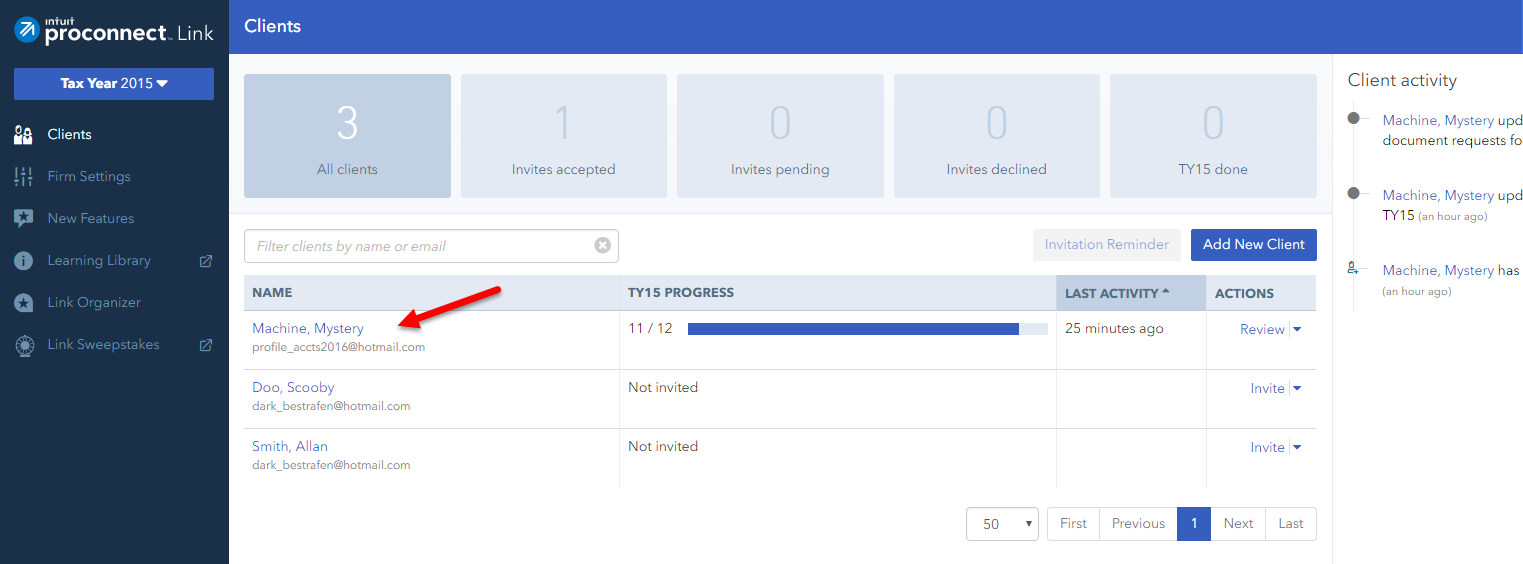
Task: Click the Invitation Reminder button
Action: [1107, 245]
